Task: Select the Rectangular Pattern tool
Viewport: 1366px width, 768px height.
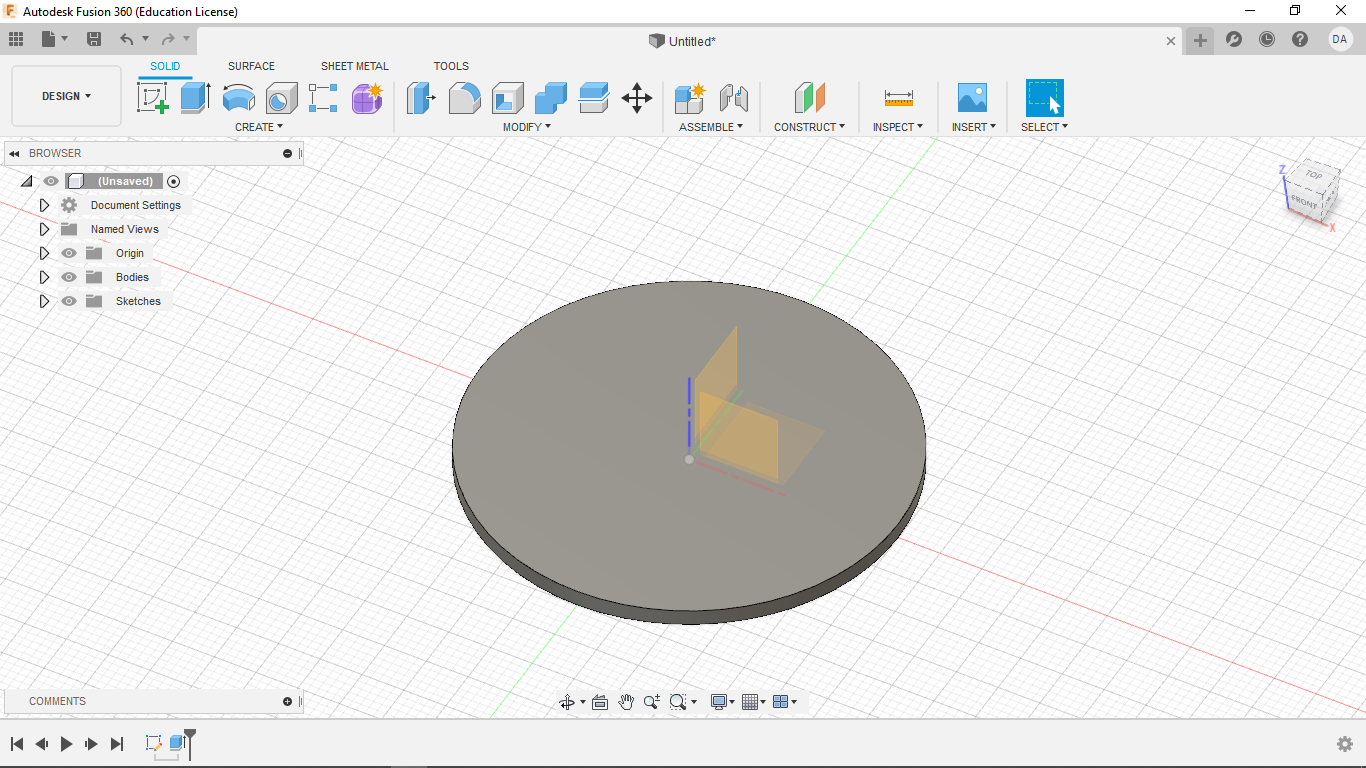Action: click(x=323, y=98)
